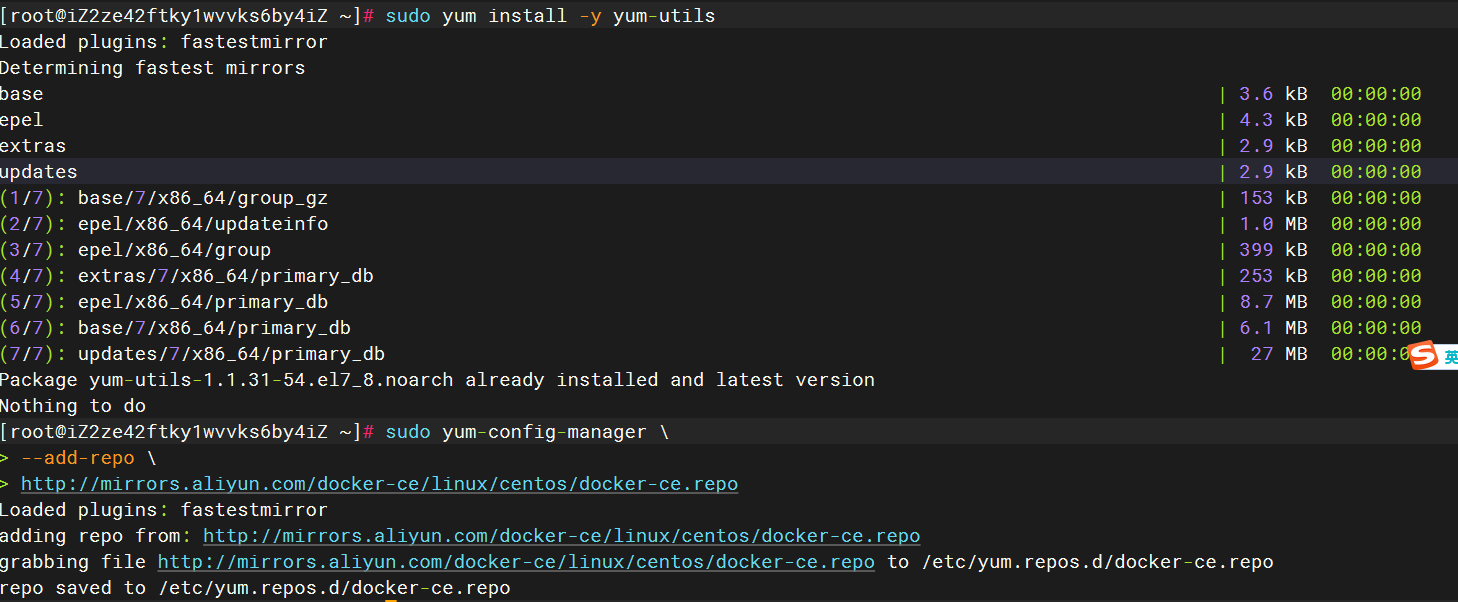Click the 'repo saved to /etc/yum.repos.d/docker-ce.repo' line
Screen dimensions: 1458x602
[x=255, y=588]
